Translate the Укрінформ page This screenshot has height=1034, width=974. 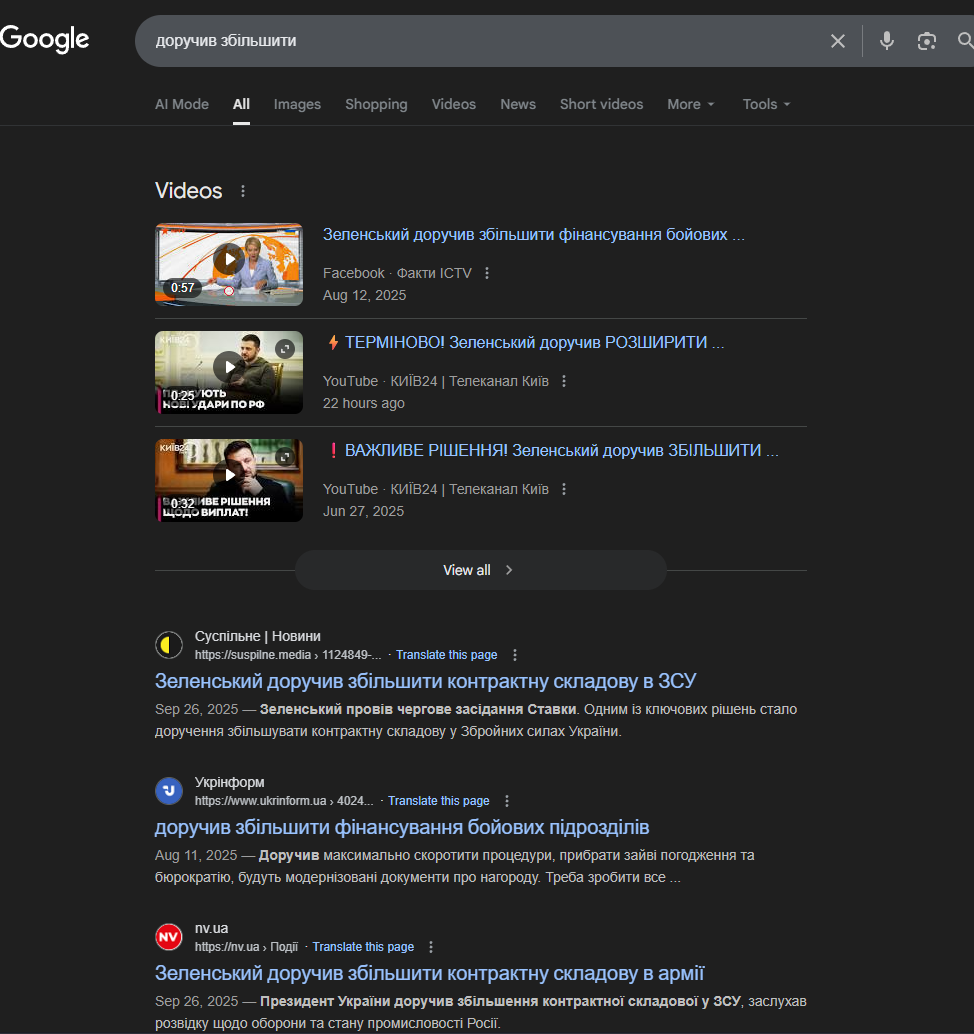(x=438, y=801)
